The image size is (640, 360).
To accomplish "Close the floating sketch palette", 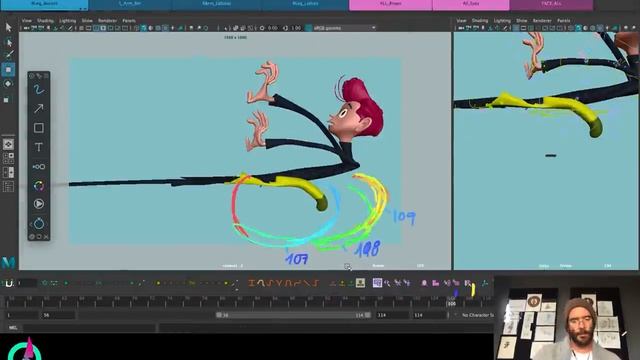I will pos(46,237).
